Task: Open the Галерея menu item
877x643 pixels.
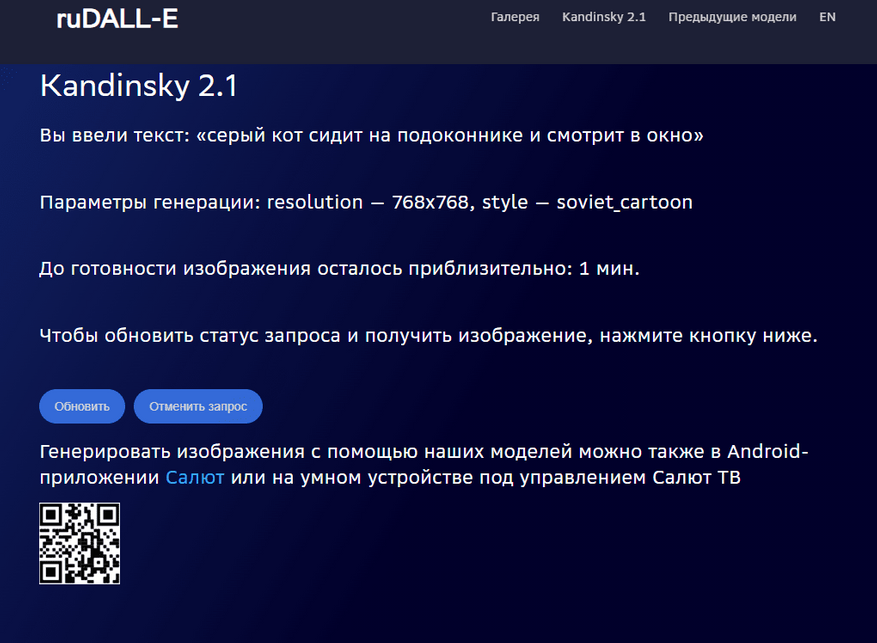Action: (x=515, y=17)
